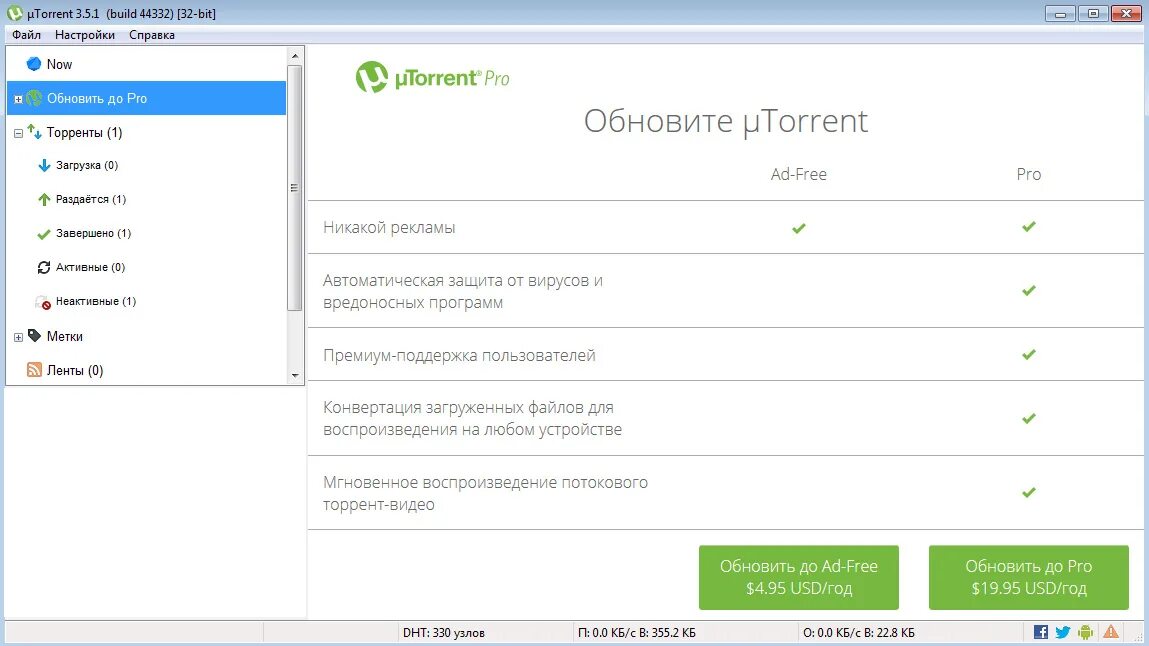The width and height of the screenshot is (1149, 646).
Task: Click the red blocked icon for Неактивные
Action: pyautogui.click(x=44, y=302)
